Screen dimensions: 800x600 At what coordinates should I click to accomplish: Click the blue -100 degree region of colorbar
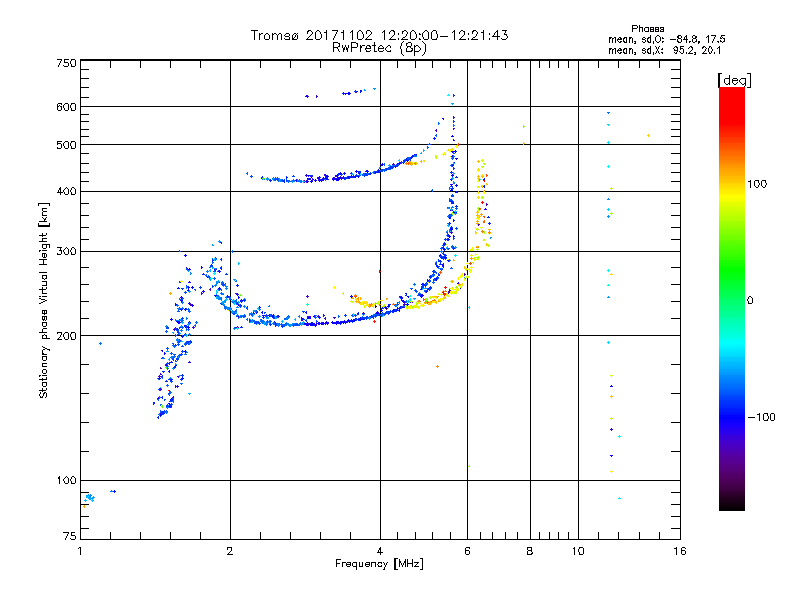(732, 417)
